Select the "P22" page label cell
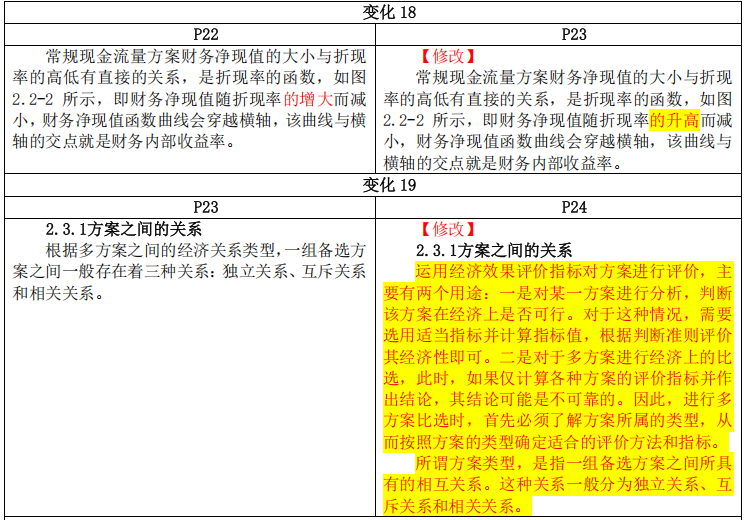744x520 pixels. coord(190,35)
